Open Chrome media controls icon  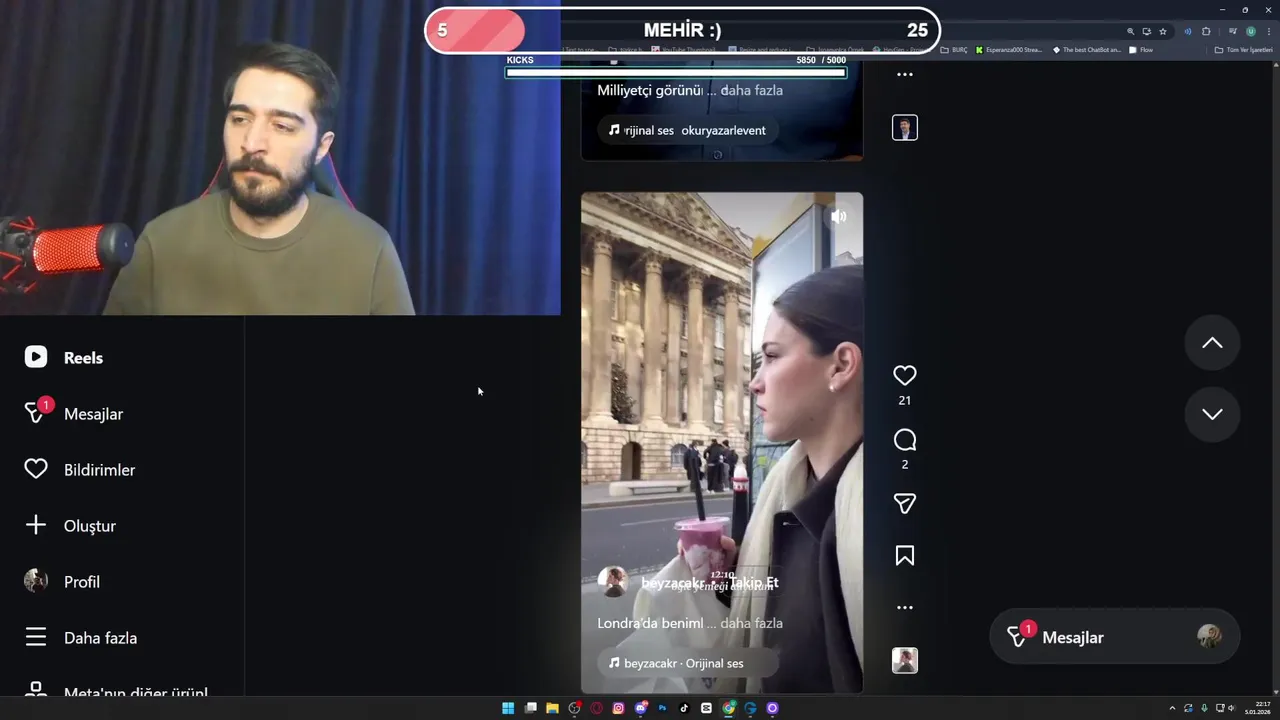pos(1233,31)
